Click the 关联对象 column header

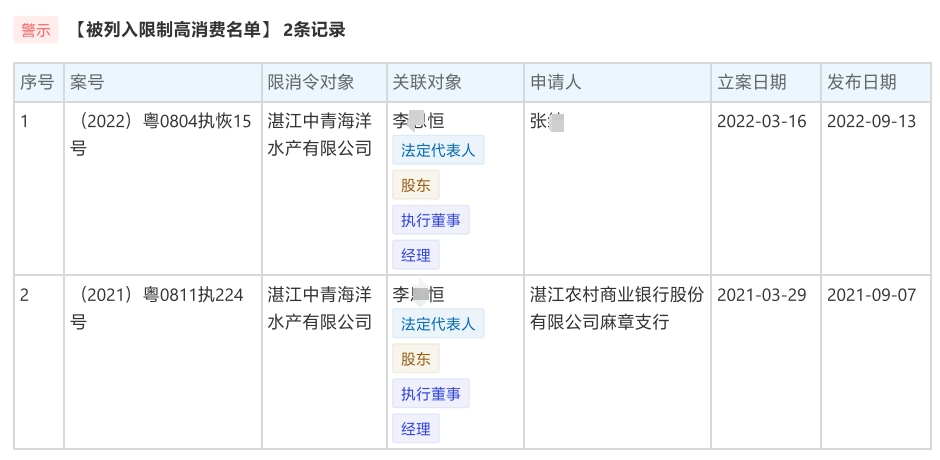[427, 82]
